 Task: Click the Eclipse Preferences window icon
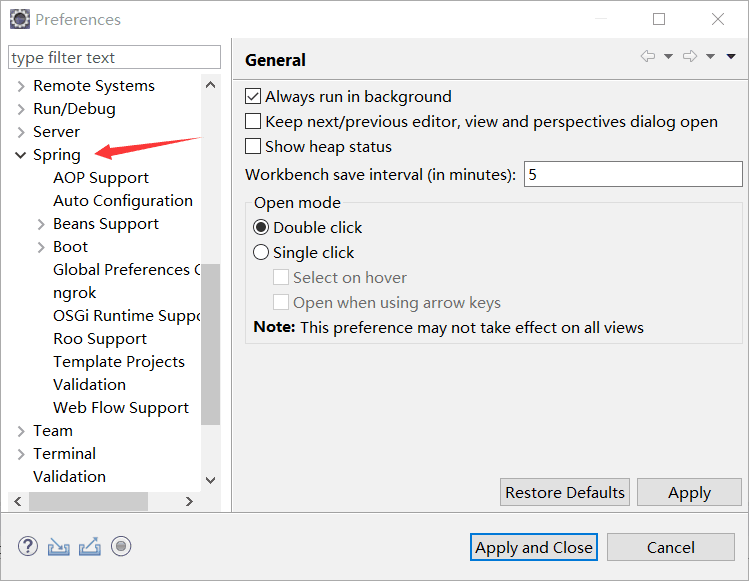coord(20,19)
